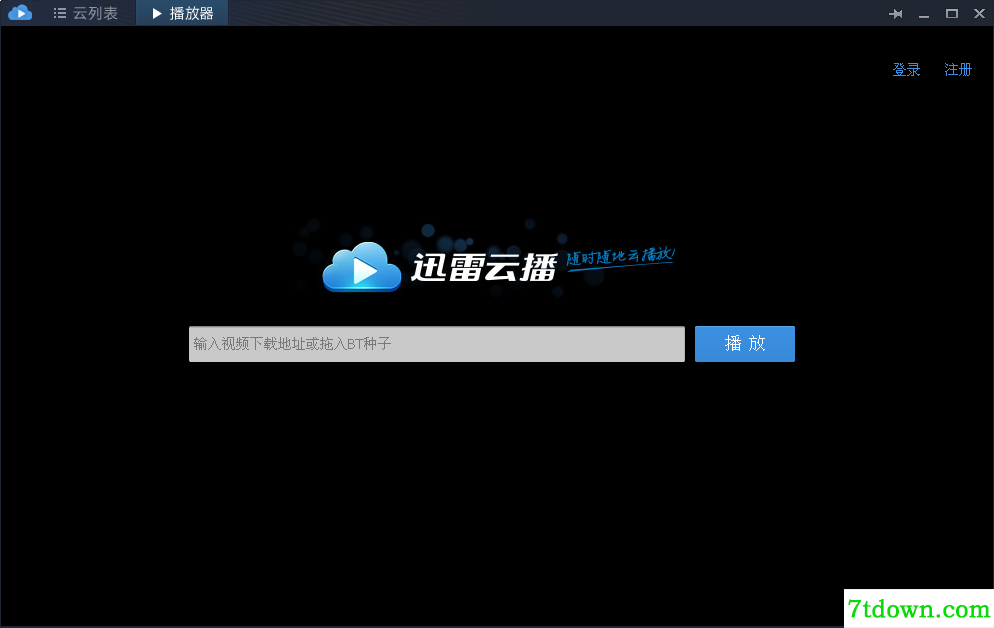Close the player window
Viewport: 994px width, 628px height.
point(979,13)
